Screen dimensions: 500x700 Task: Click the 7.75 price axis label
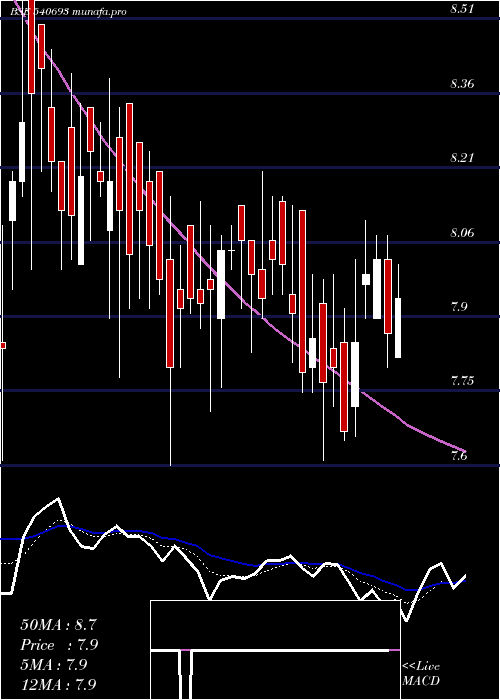(462, 381)
